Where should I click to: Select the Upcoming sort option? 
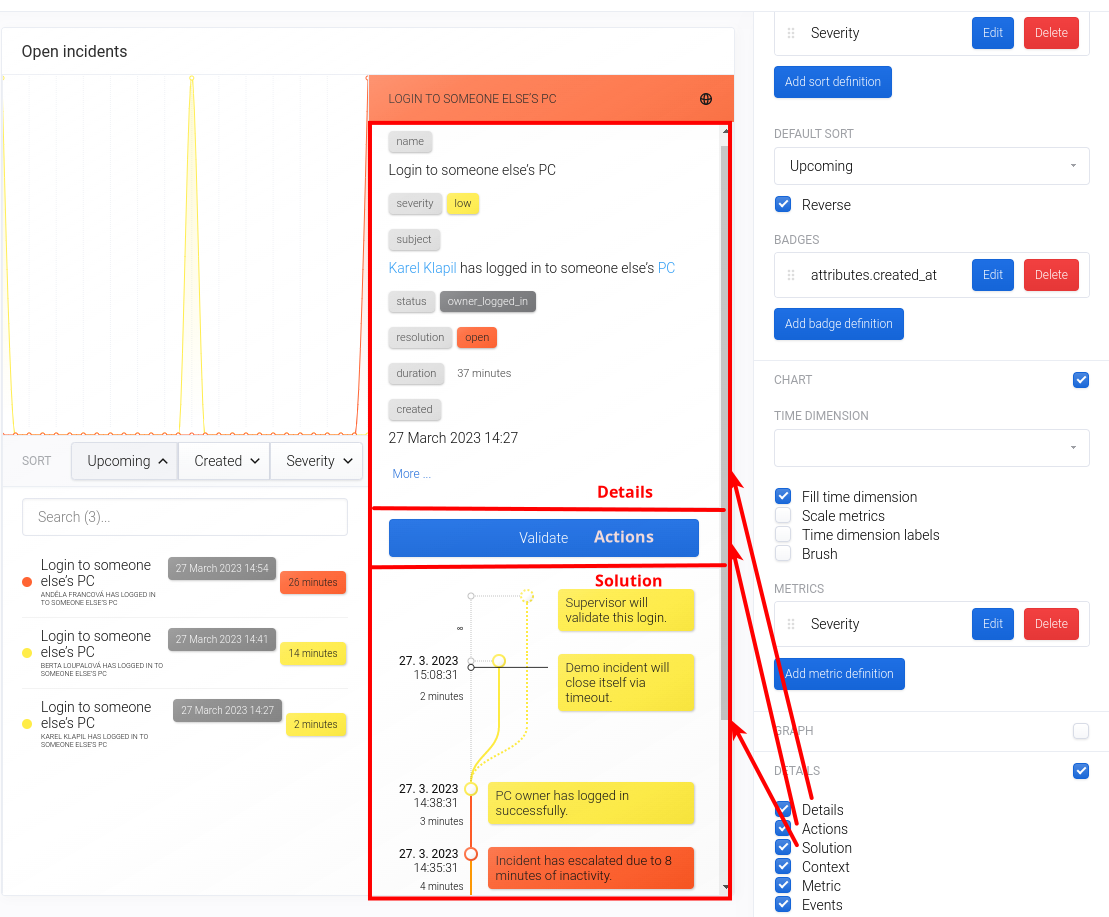[x=124, y=461]
